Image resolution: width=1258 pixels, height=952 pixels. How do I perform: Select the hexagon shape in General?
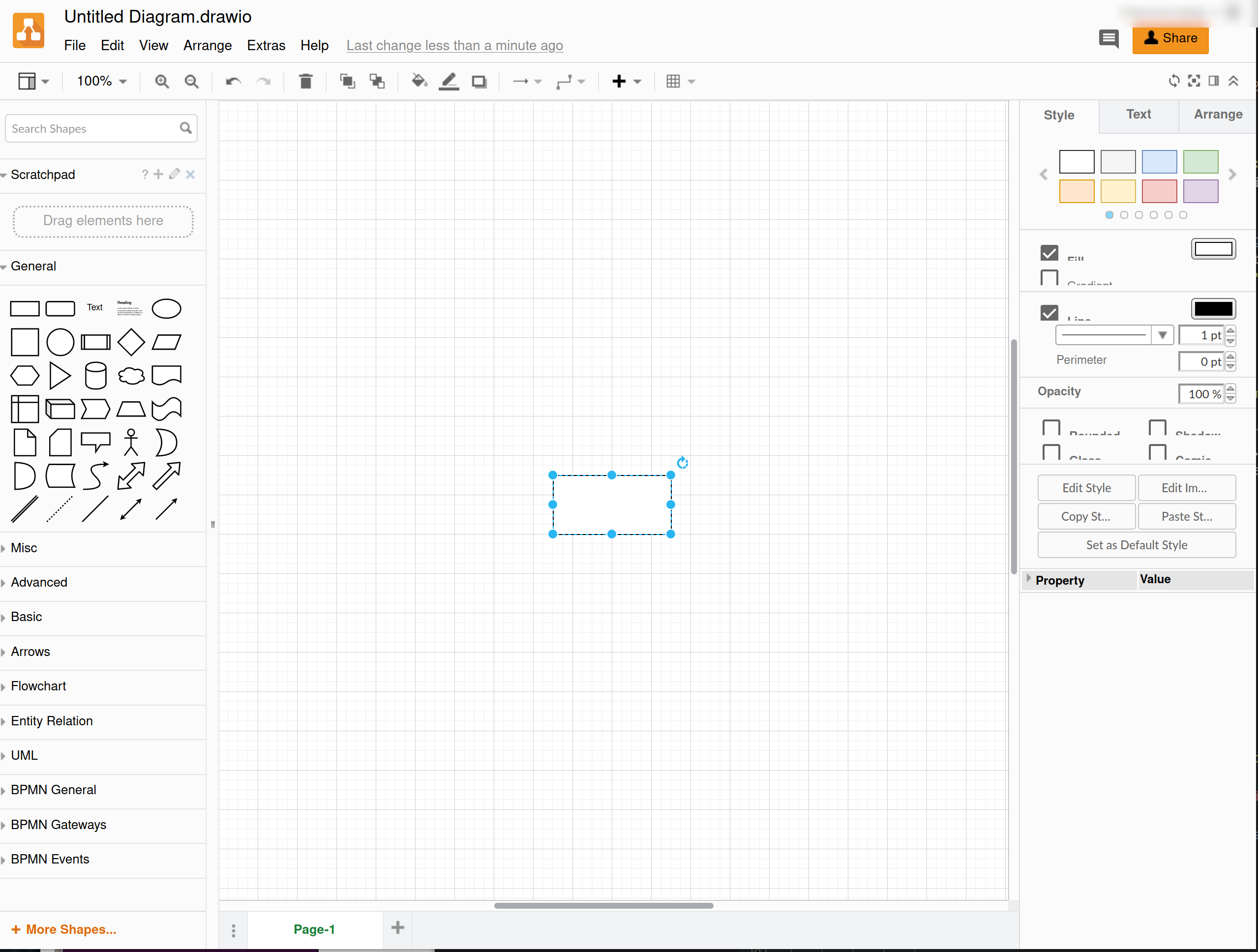(x=25, y=375)
